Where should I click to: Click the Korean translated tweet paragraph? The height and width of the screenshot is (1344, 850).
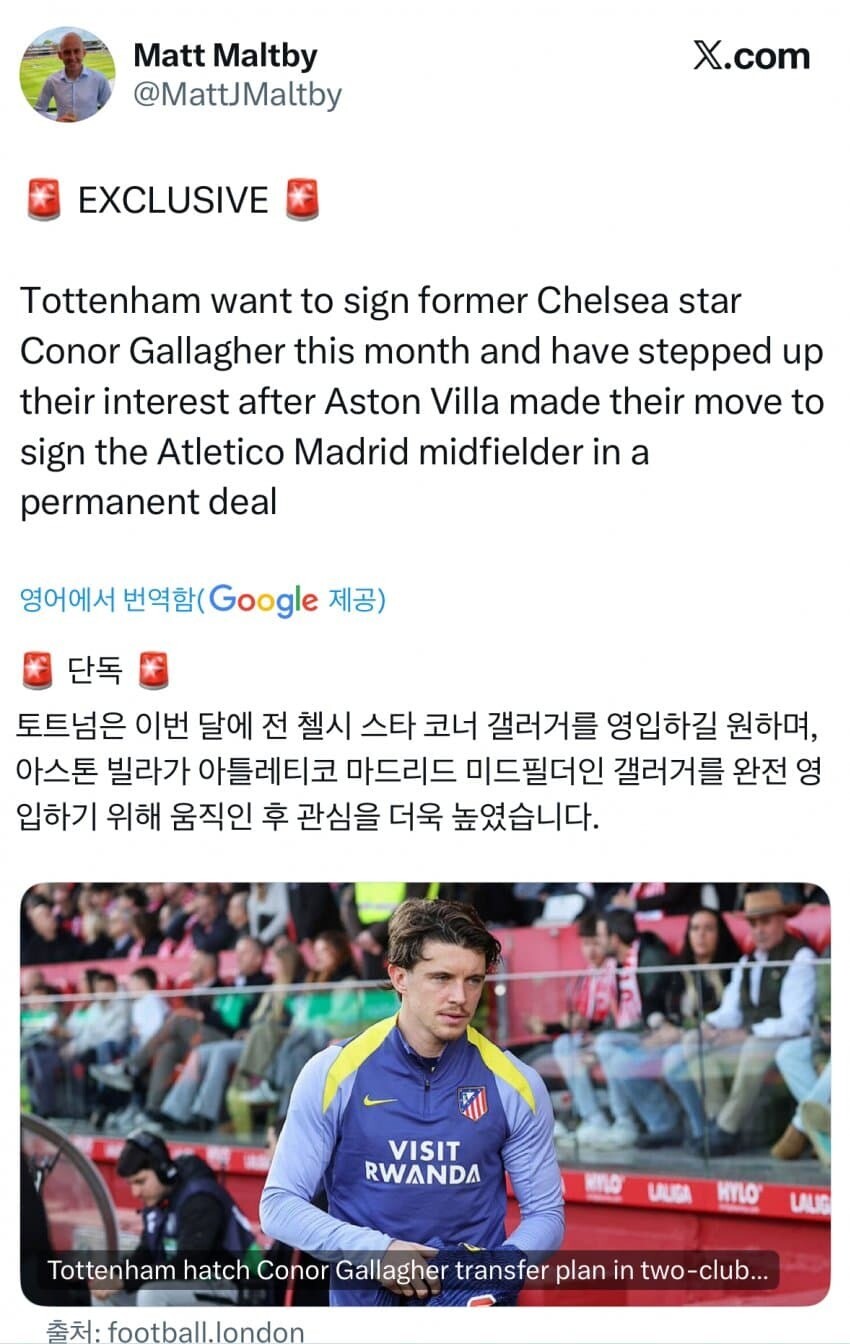coord(420,771)
